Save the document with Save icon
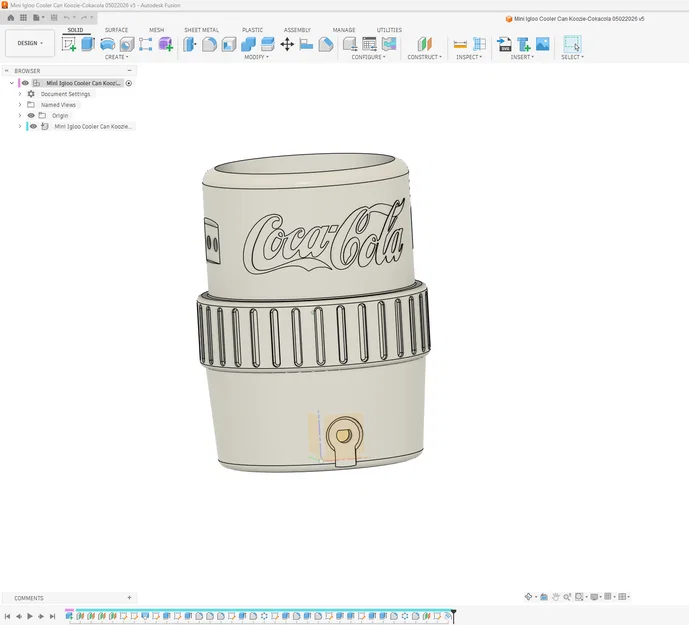The image size is (689, 625). pos(54,18)
